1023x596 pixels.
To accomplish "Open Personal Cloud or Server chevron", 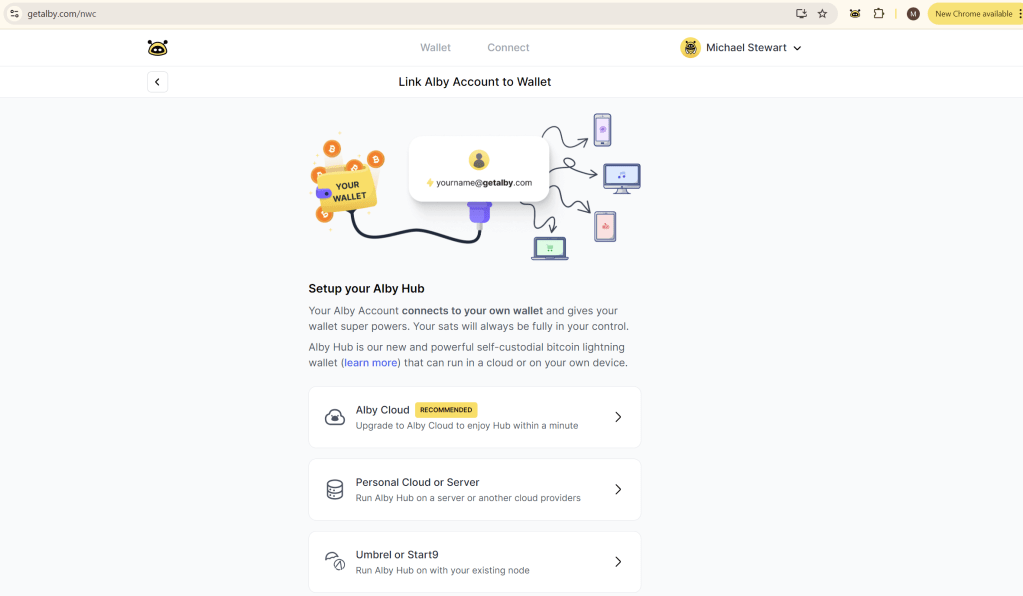I will coord(618,490).
